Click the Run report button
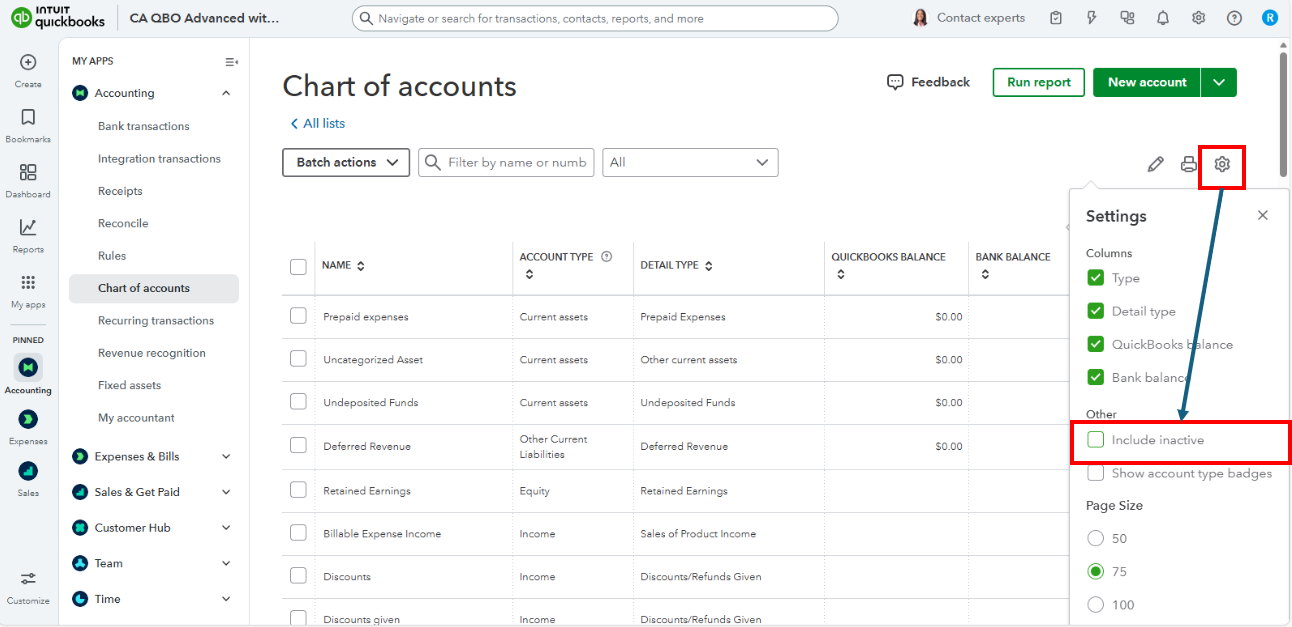The image size is (1292, 627). 1038,82
